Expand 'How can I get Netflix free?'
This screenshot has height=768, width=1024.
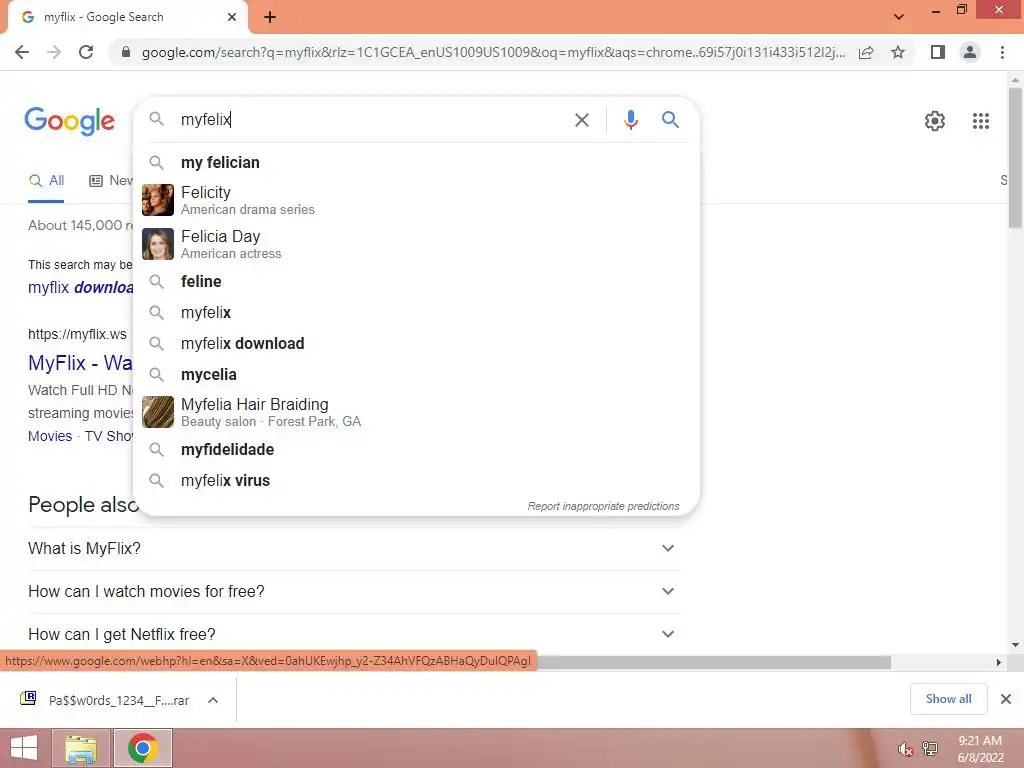[x=354, y=635]
